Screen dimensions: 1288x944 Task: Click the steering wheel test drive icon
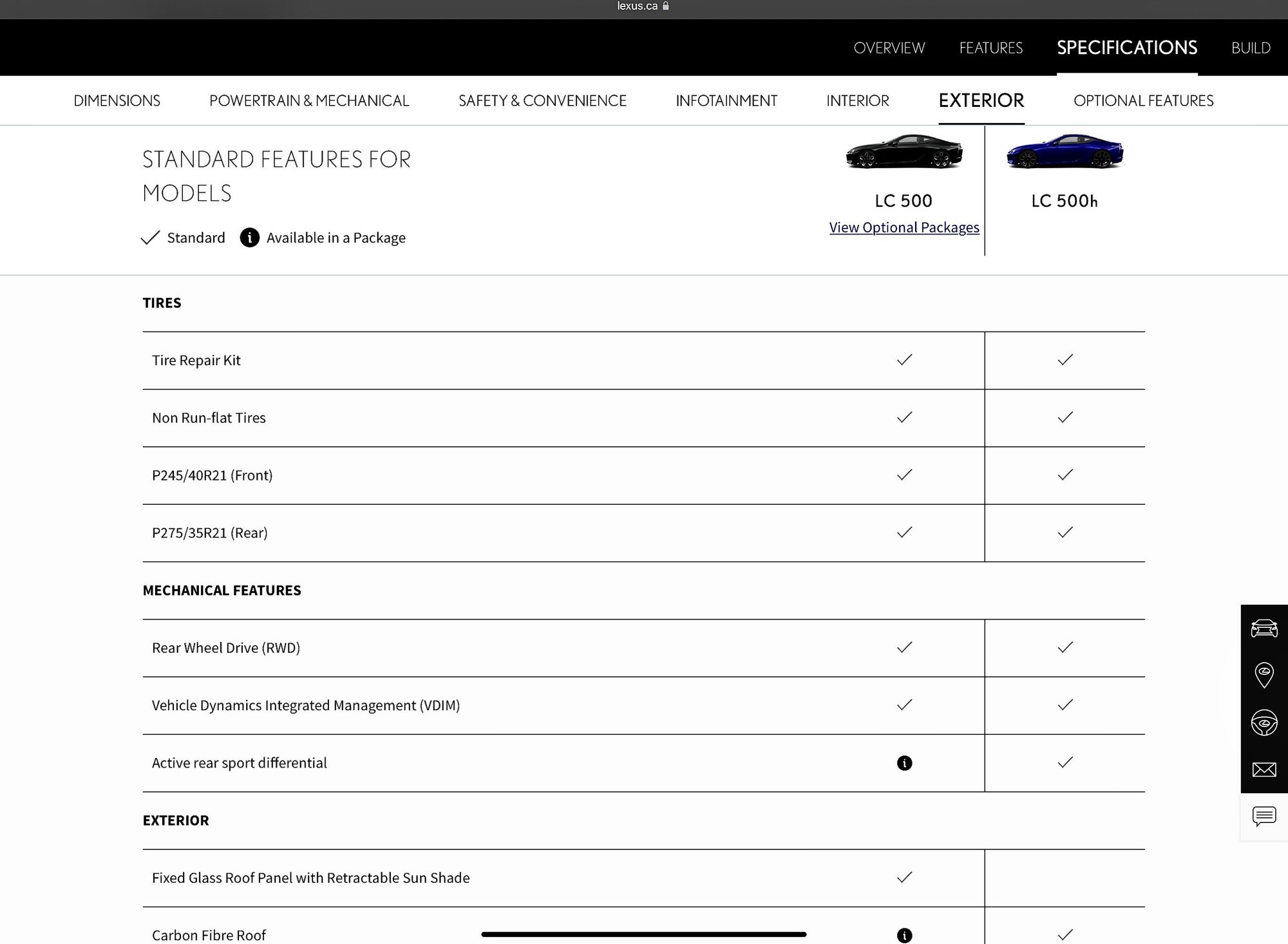pos(1264,722)
